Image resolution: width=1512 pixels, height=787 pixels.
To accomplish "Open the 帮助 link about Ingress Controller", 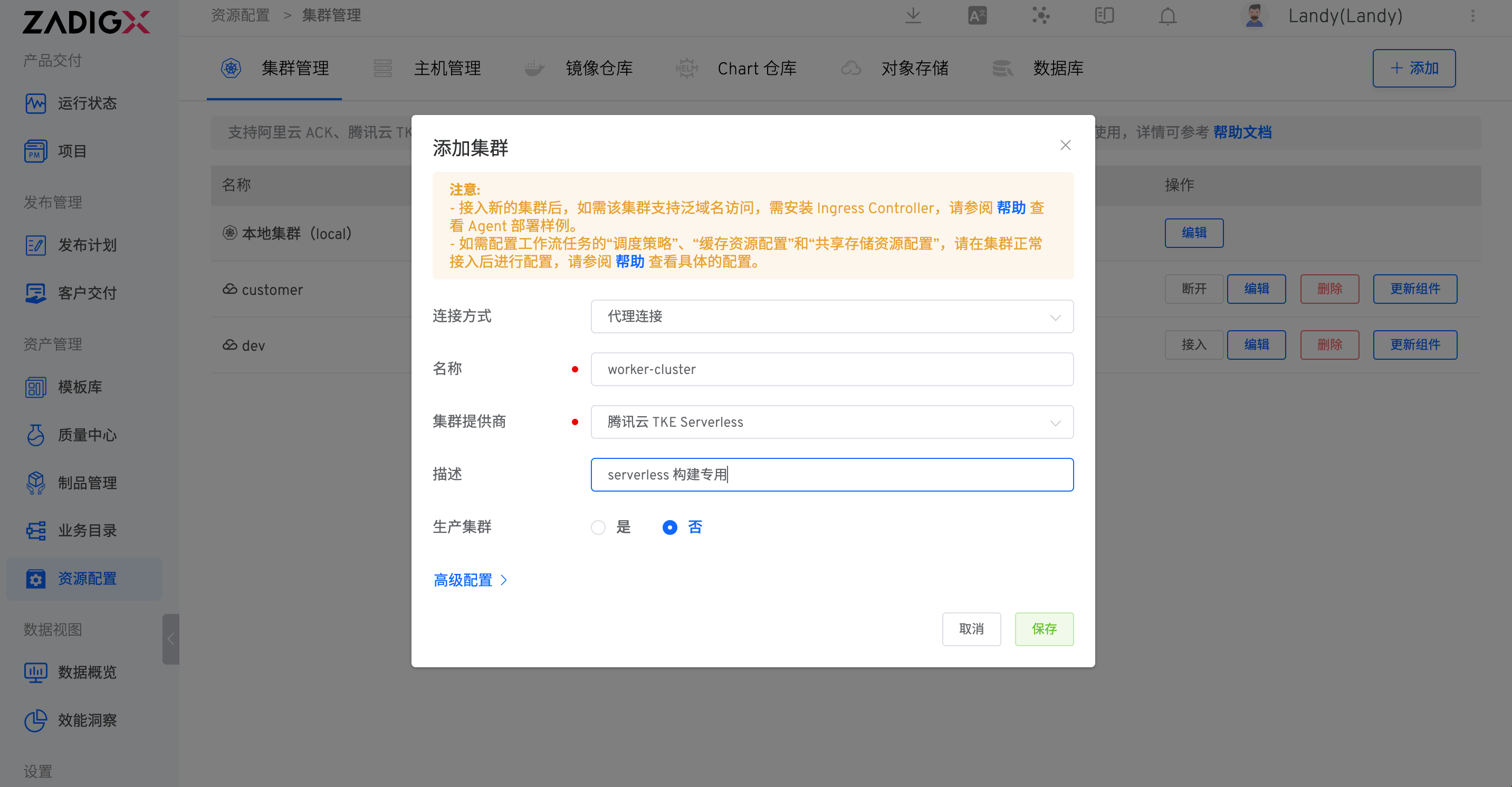I will (x=1011, y=208).
